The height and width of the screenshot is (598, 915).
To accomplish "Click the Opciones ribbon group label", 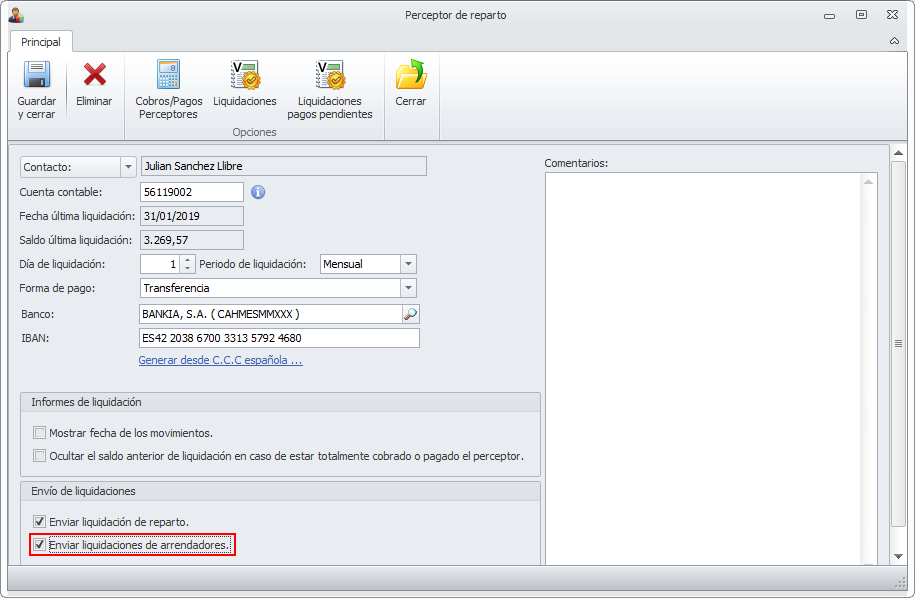I will pyautogui.click(x=254, y=132).
